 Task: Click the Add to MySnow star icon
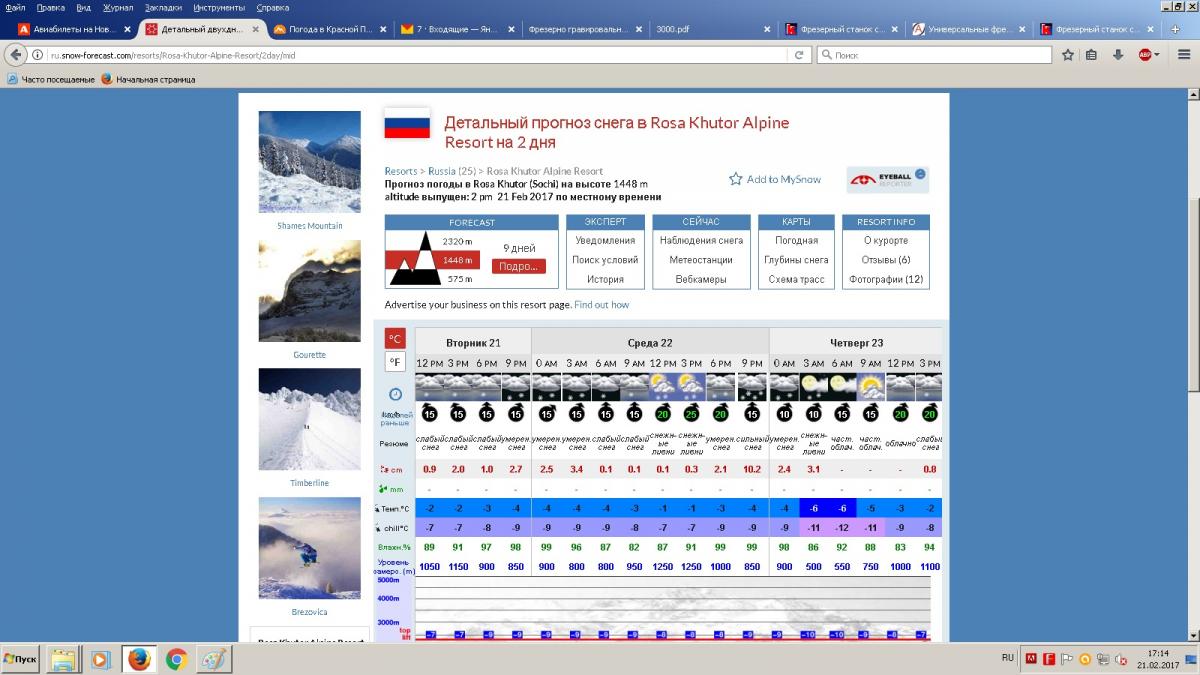(735, 179)
